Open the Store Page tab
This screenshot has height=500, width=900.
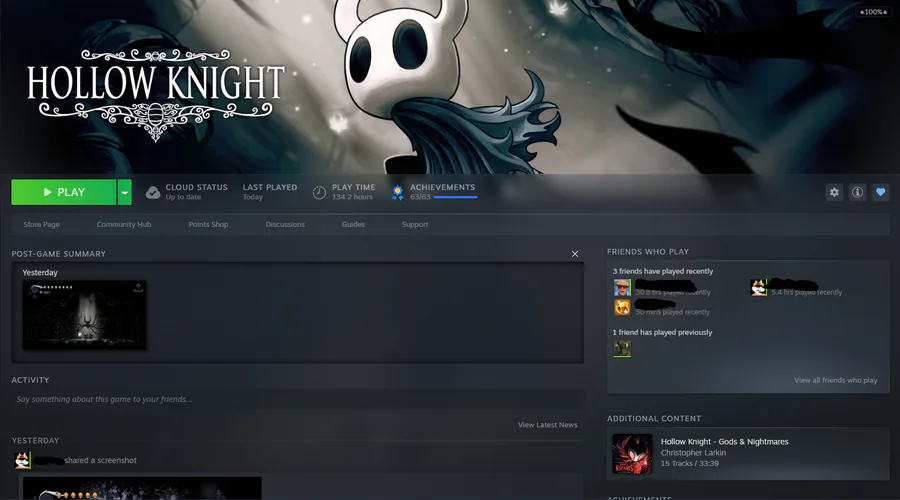(41, 224)
